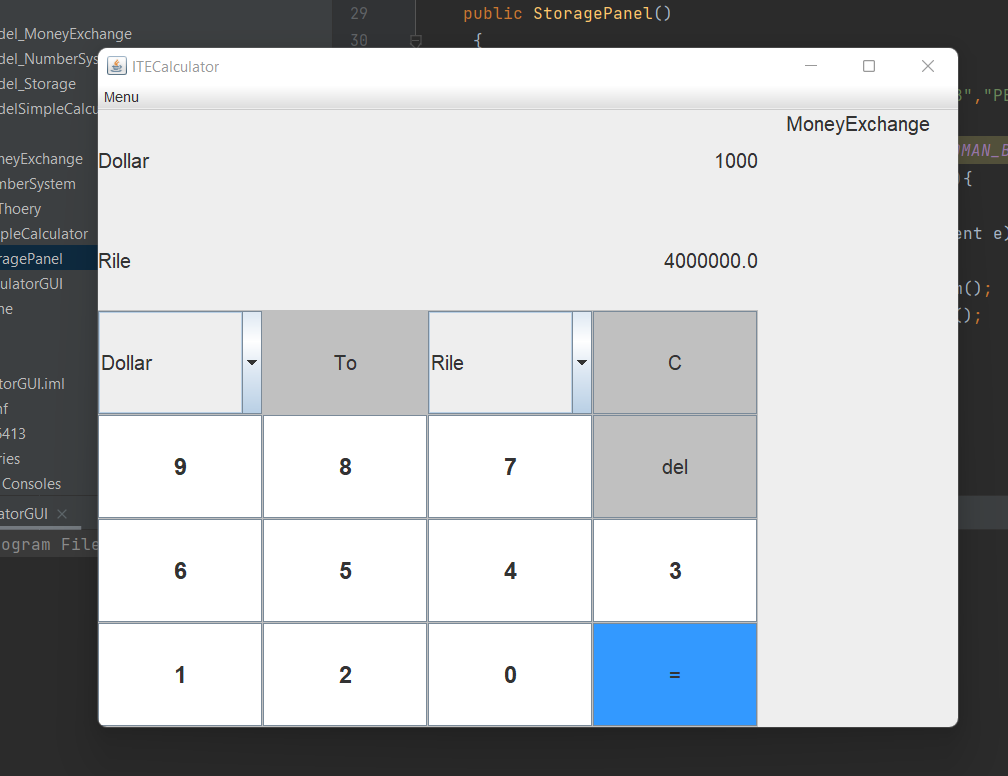Viewport: 1008px width, 776px height.
Task: Close the atorGUI run tab in IDE
Action: click(62, 514)
